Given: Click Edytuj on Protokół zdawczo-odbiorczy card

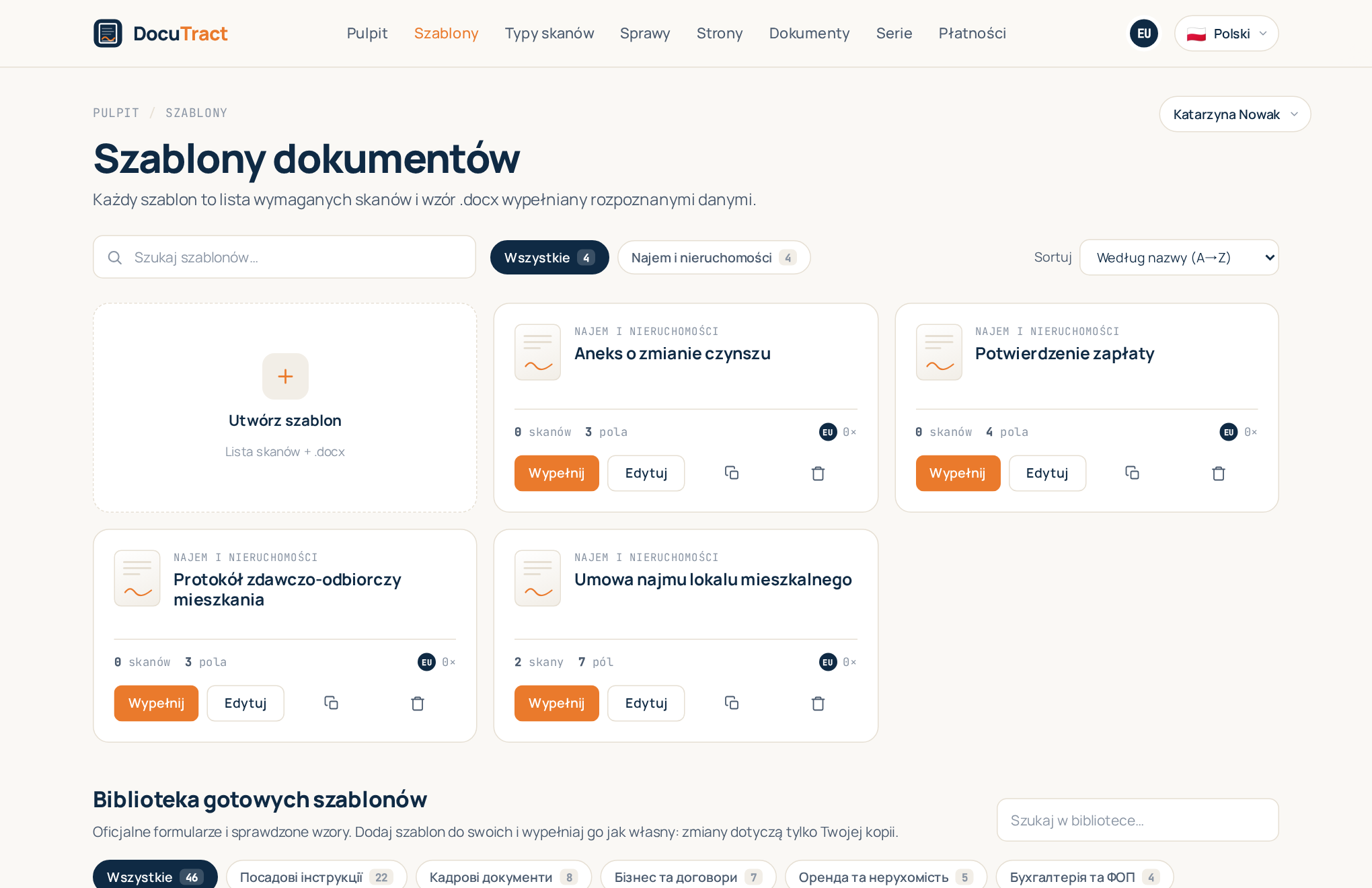Looking at the screenshot, I should click(245, 703).
